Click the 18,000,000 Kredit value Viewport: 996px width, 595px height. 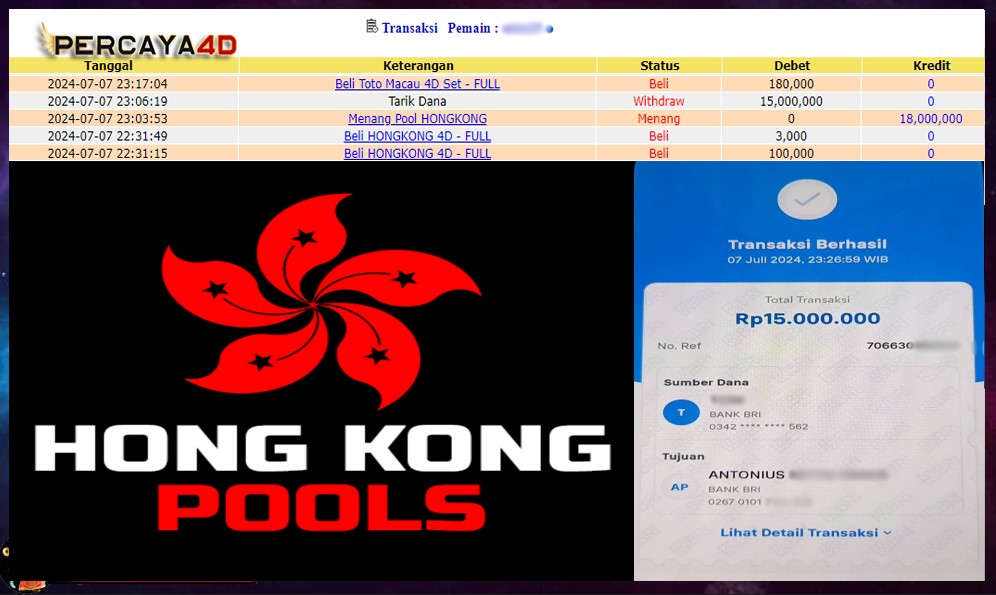point(930,119)
